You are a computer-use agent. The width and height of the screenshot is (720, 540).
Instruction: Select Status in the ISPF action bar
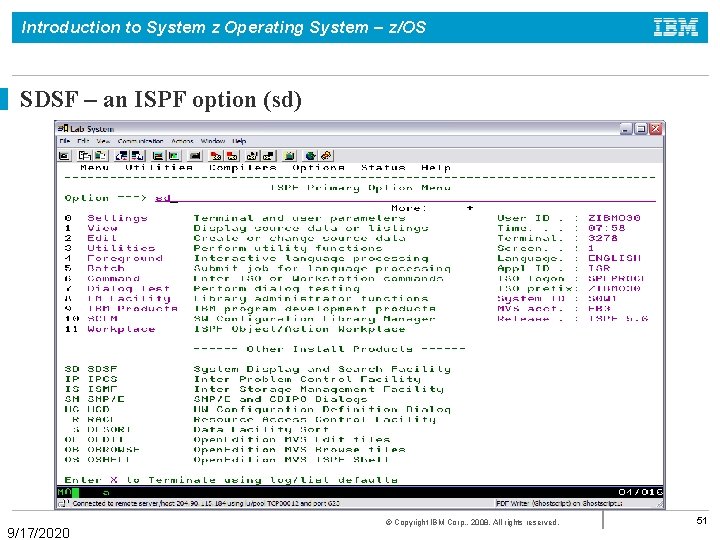pyautogui.click(x=383, y=168)
